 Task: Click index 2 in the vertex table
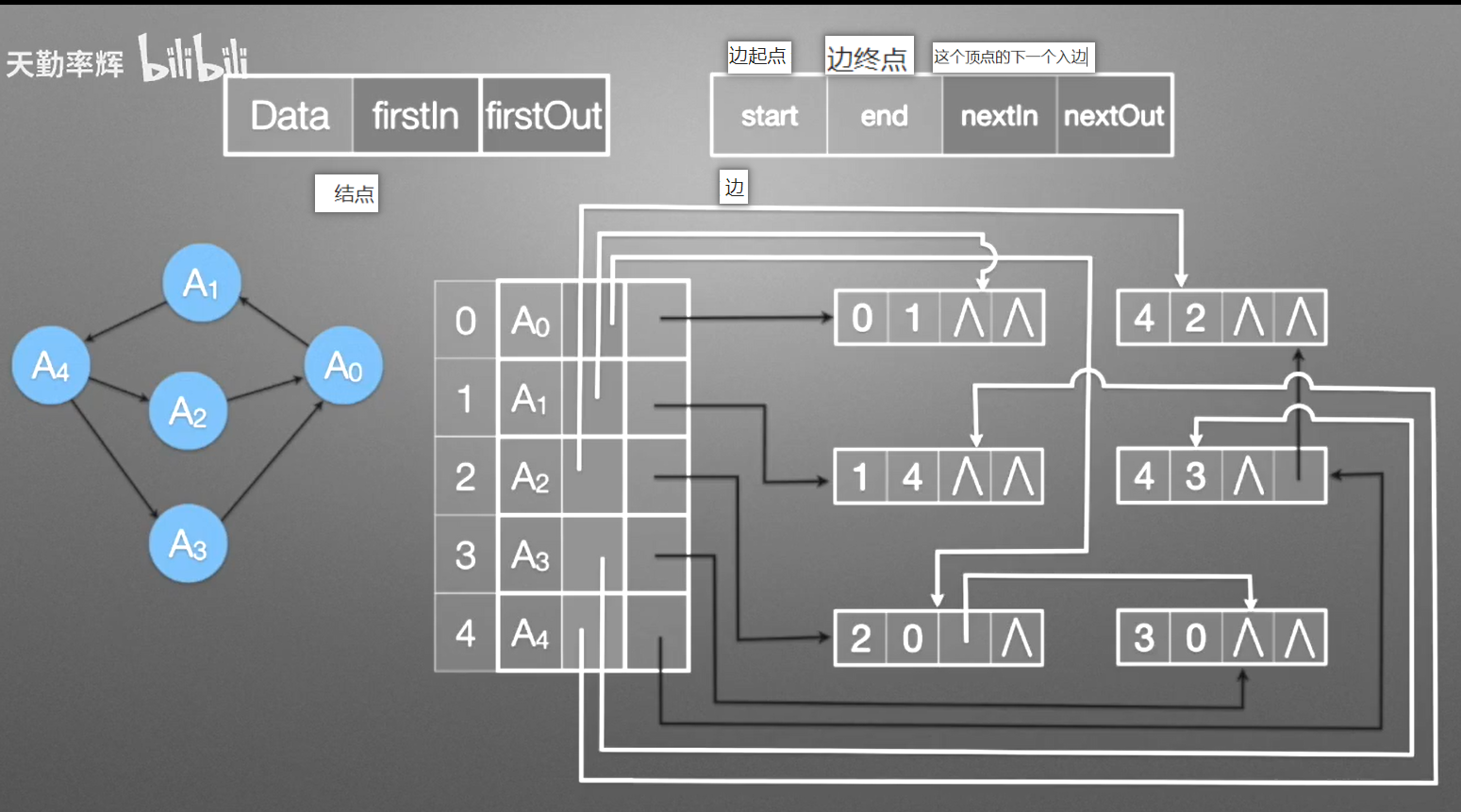[466, 477]
